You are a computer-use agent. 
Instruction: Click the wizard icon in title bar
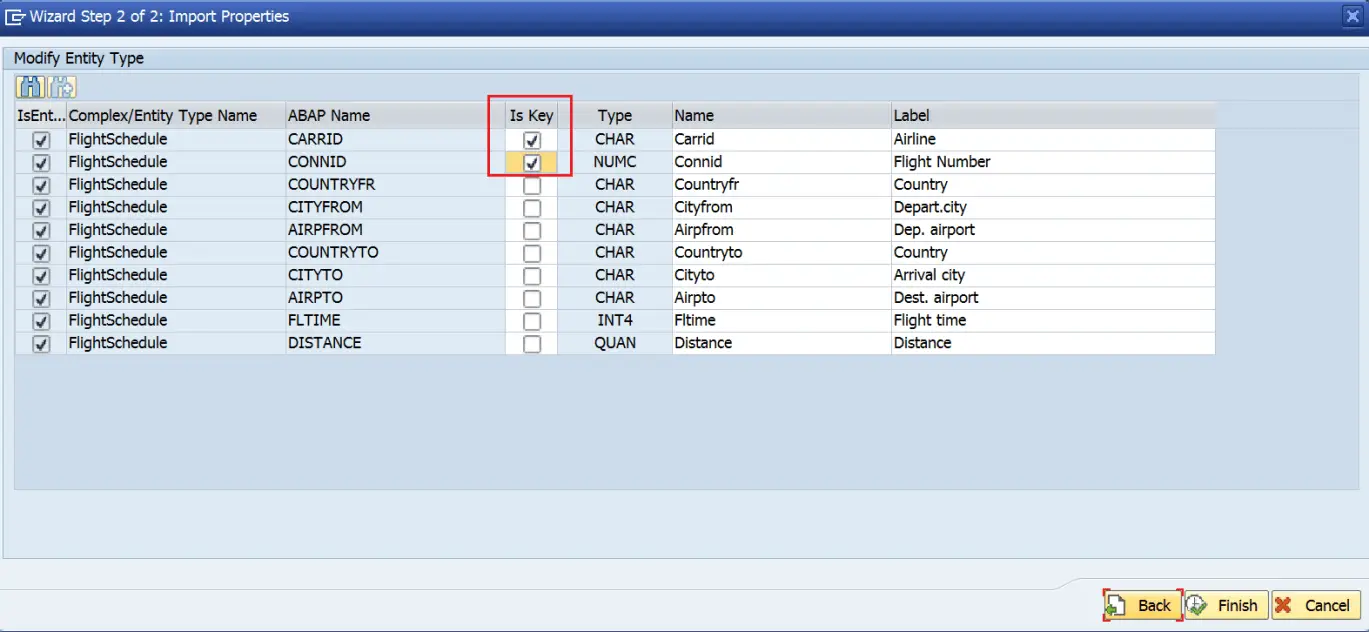15,16
